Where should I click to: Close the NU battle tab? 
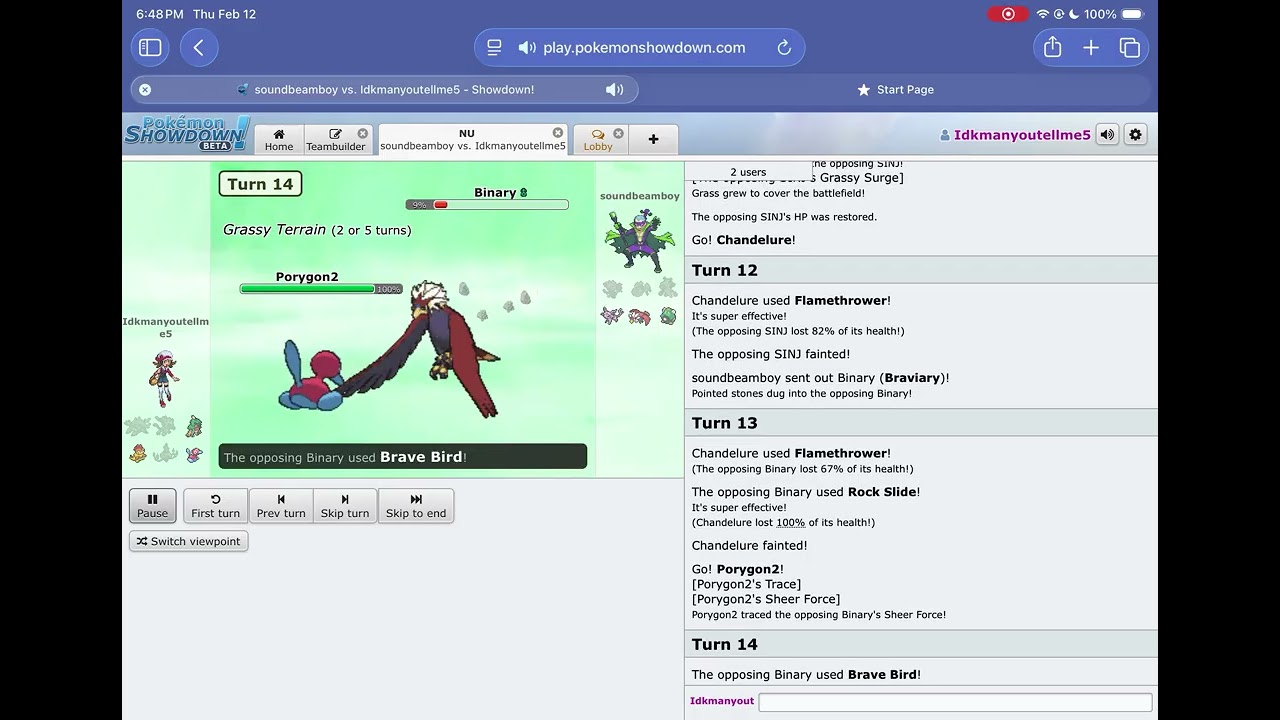click(558, 133)
